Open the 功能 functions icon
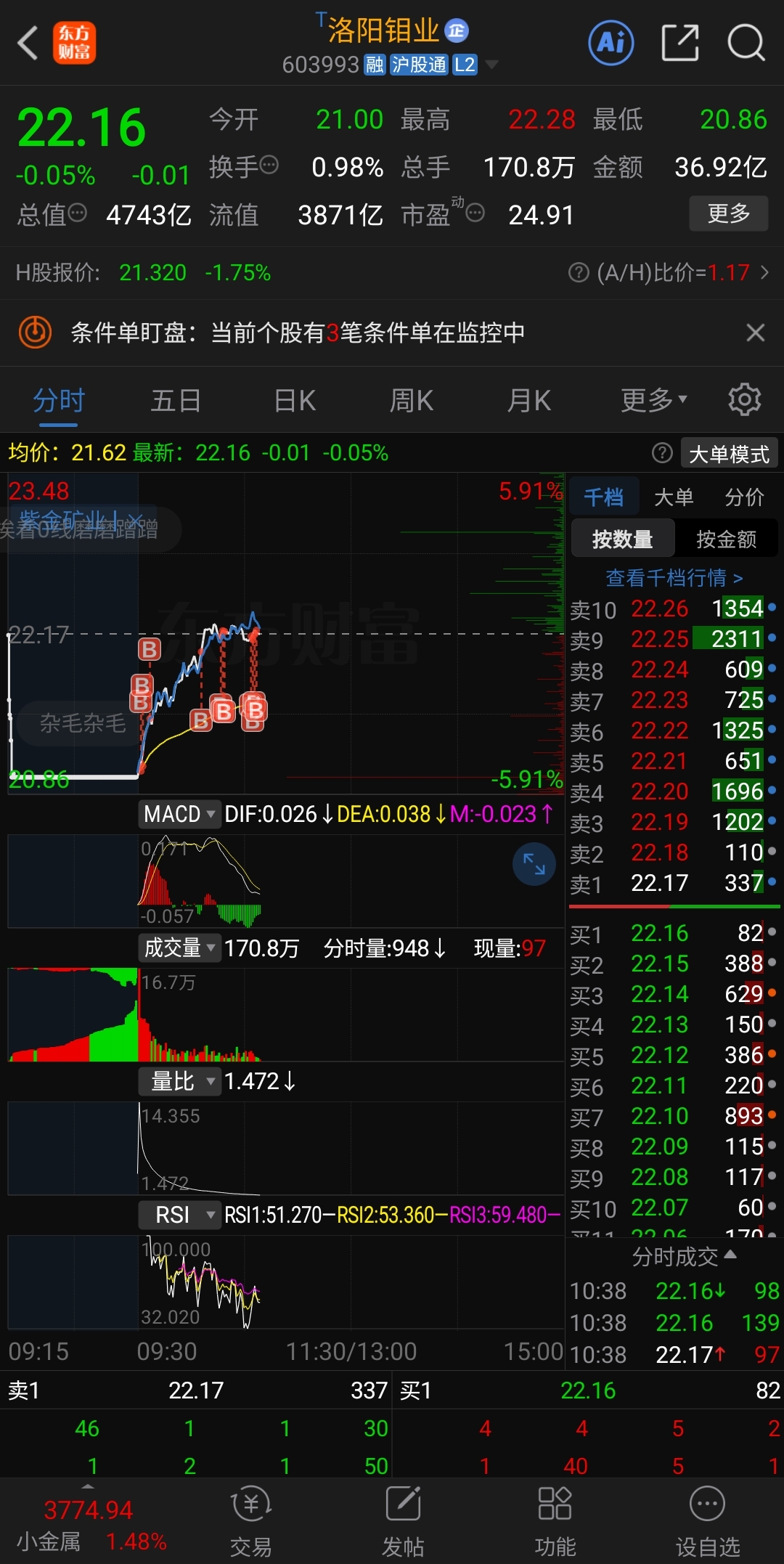Viewport: 784px width, 1564px height. click(x=555, y=1520)
